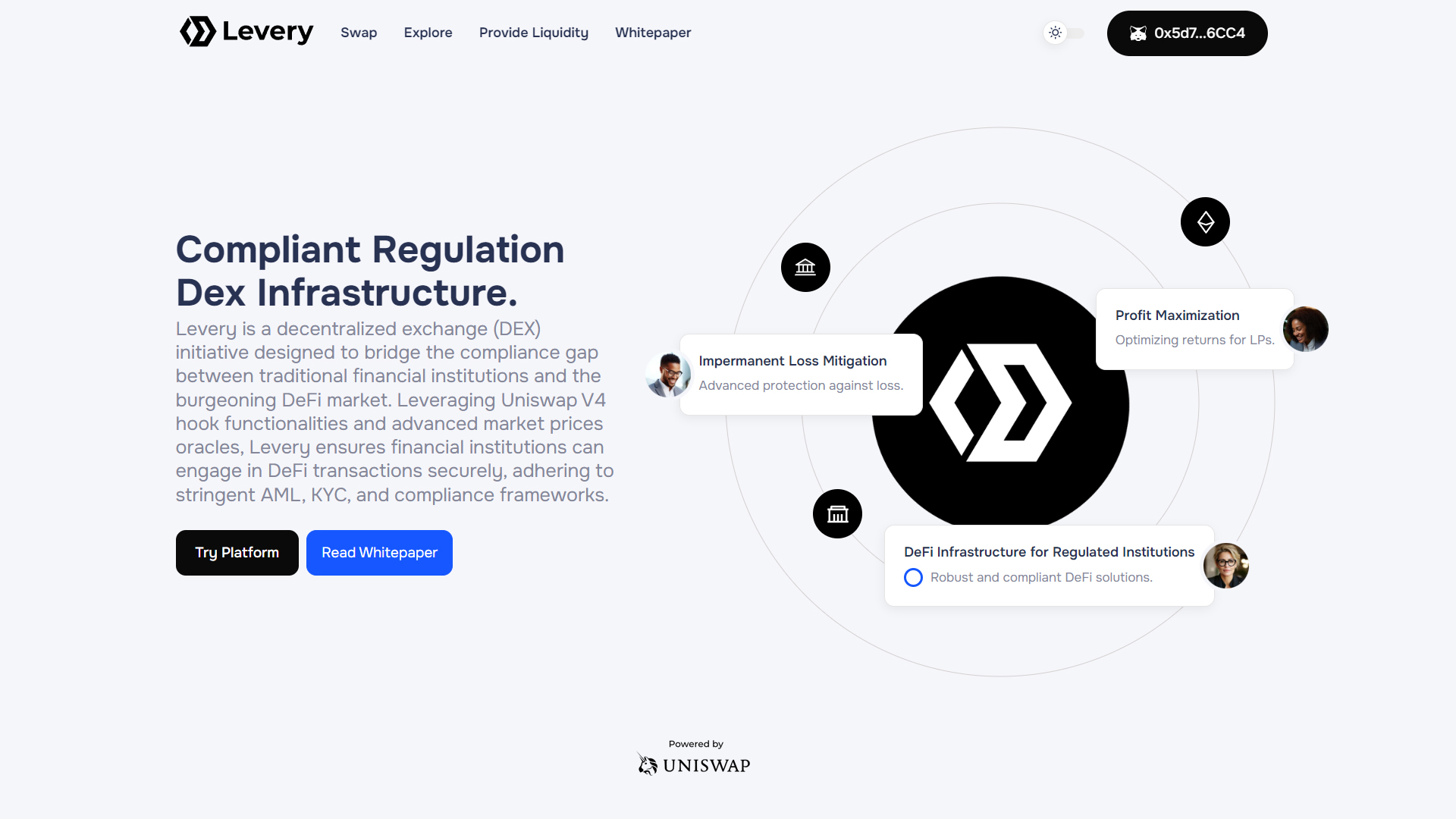The image size is (1456, 819).
Task: Click the sun icon on the theme switch
Action: [1055, 33]
